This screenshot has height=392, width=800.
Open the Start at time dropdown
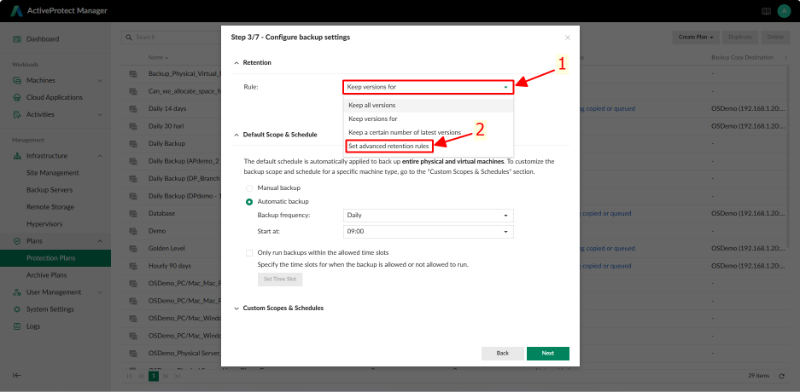coord(428,232)
